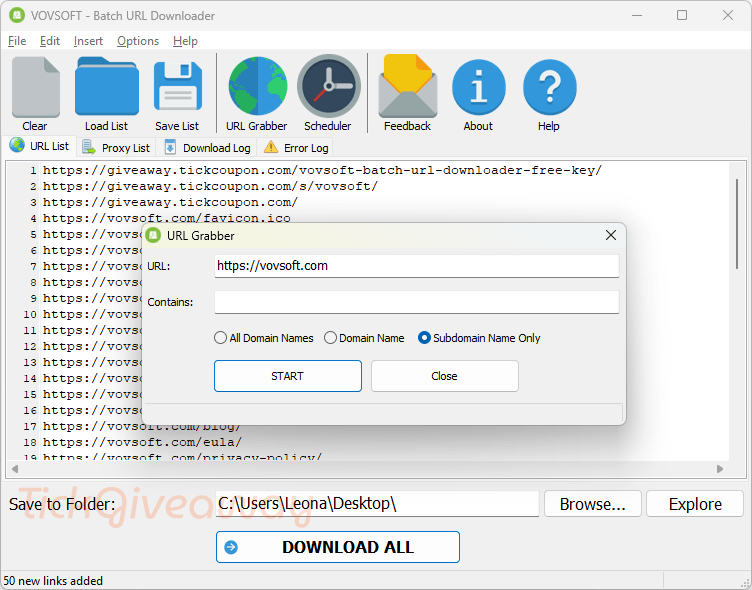This screenshot has height=590, width=752.
Task: Open the Load List folder icon
Action: coord(106,86)
